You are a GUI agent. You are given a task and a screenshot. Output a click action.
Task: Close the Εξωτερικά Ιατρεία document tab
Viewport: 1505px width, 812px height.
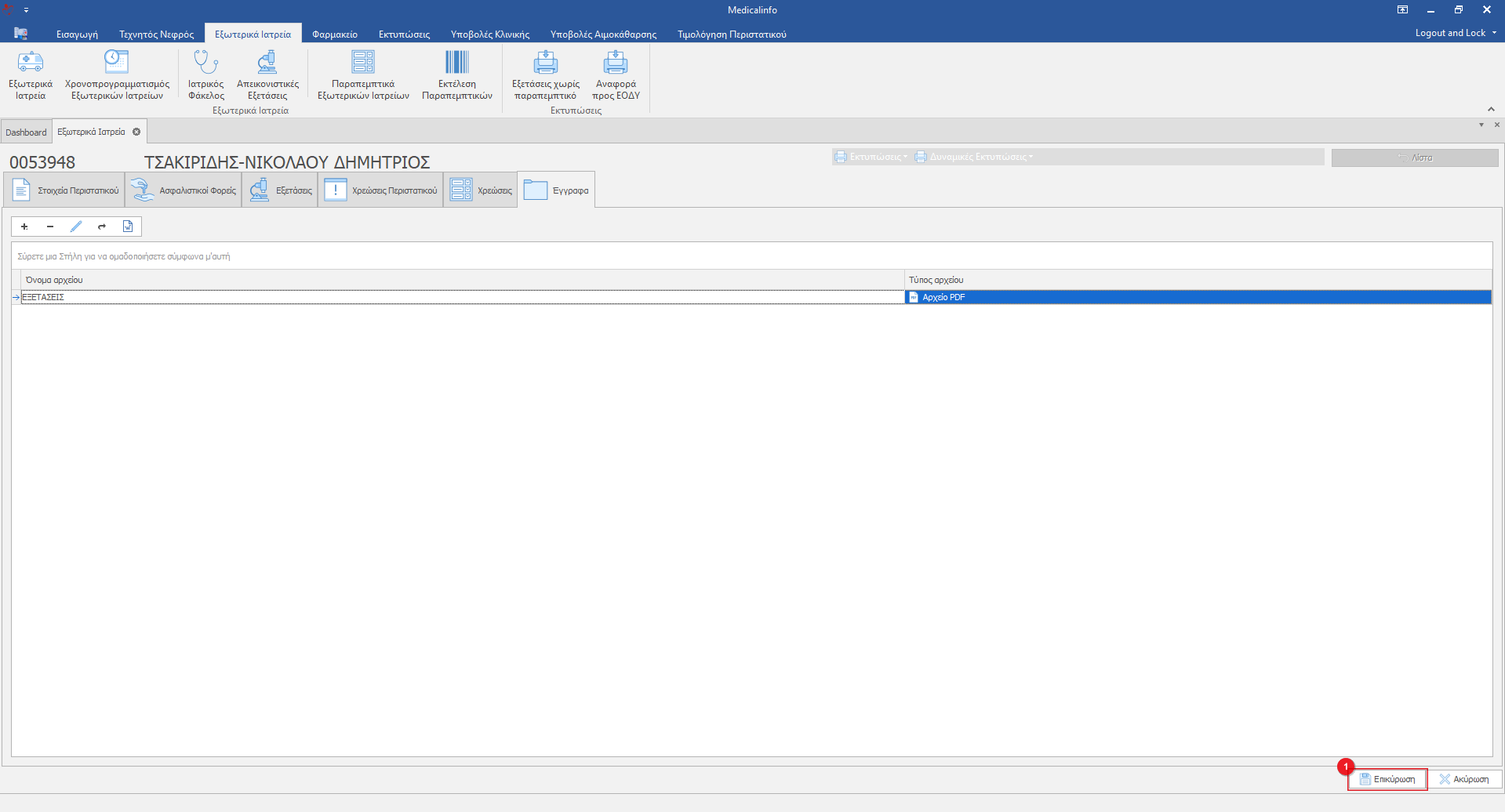(x=136, y=132)
